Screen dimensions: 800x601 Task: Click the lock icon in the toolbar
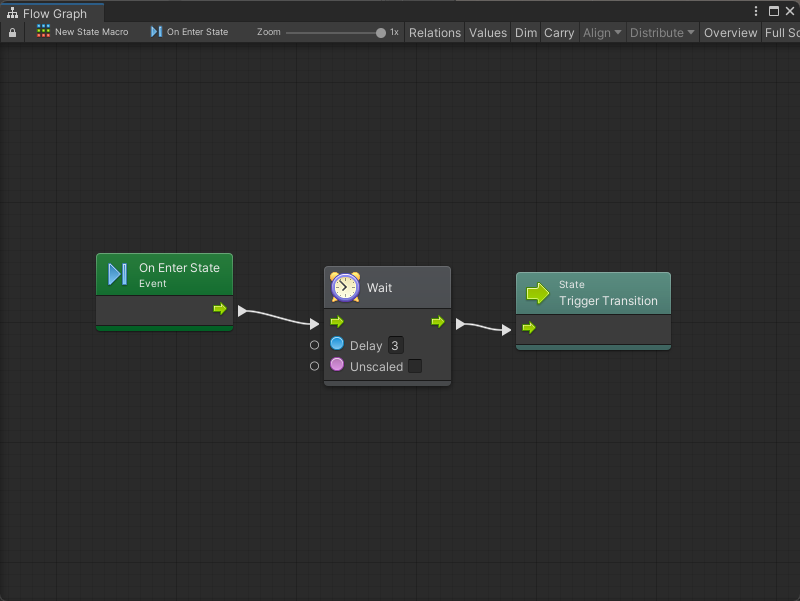(x=12, y=33)
